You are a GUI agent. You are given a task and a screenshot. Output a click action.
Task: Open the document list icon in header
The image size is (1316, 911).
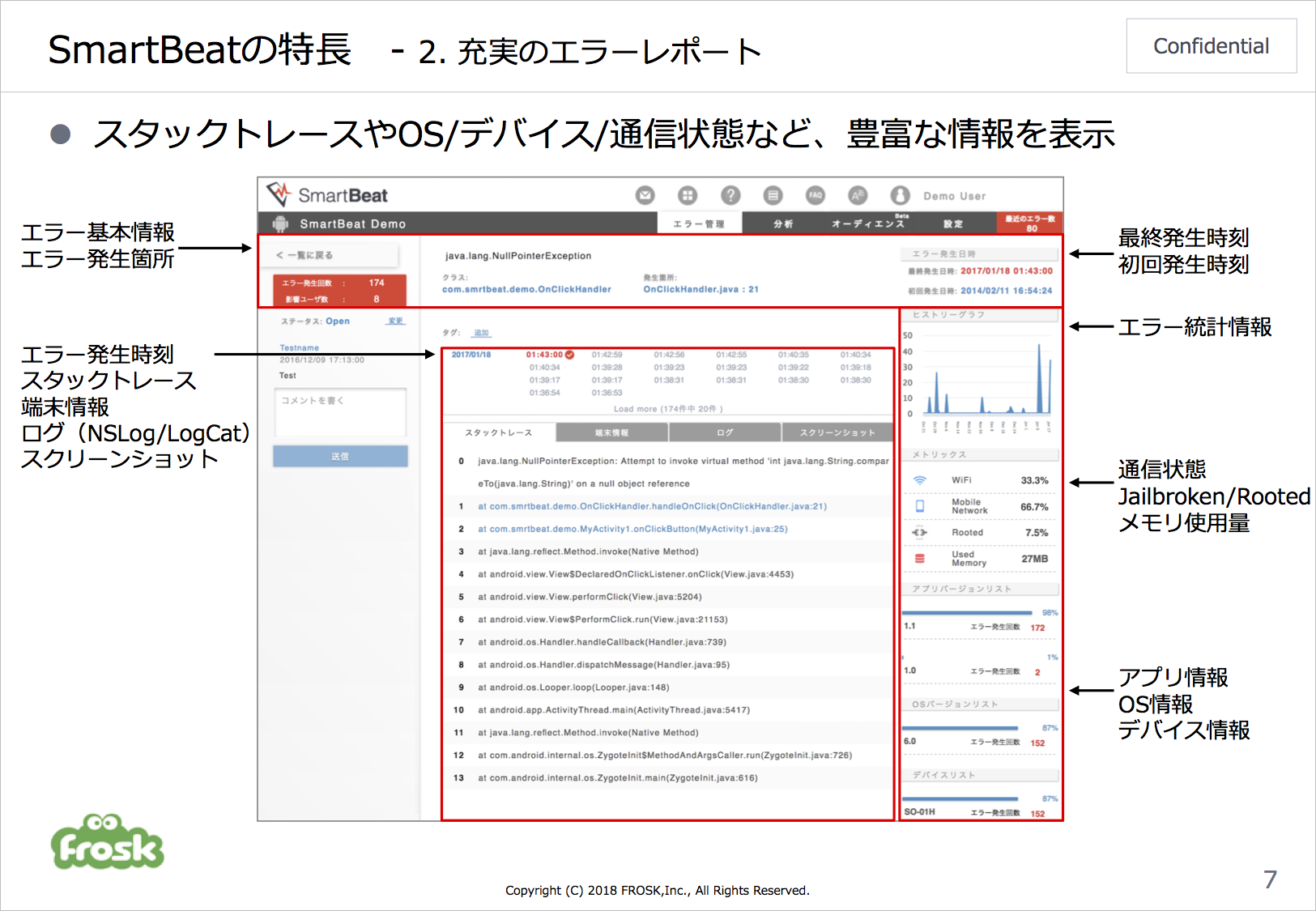pyautogui.click(x=773, y=195)
